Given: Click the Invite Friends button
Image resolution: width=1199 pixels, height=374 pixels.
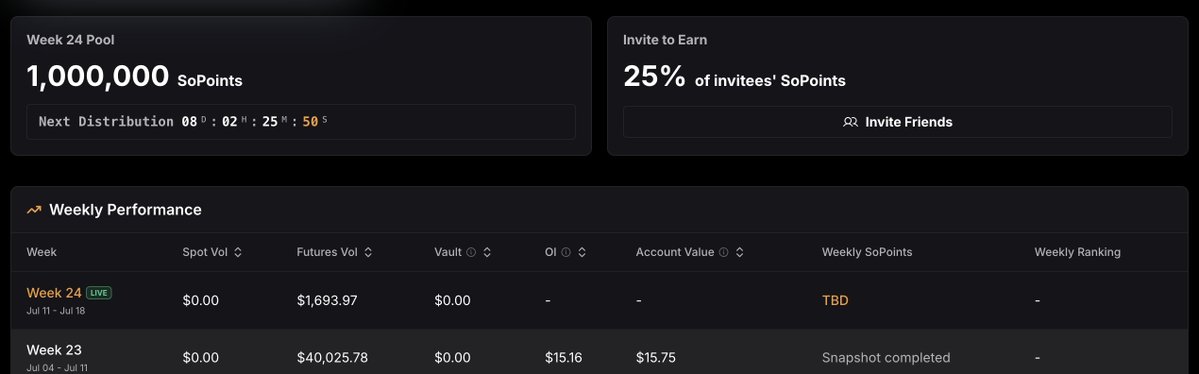Looking at the screenshot, I should (x=897, y=122).
